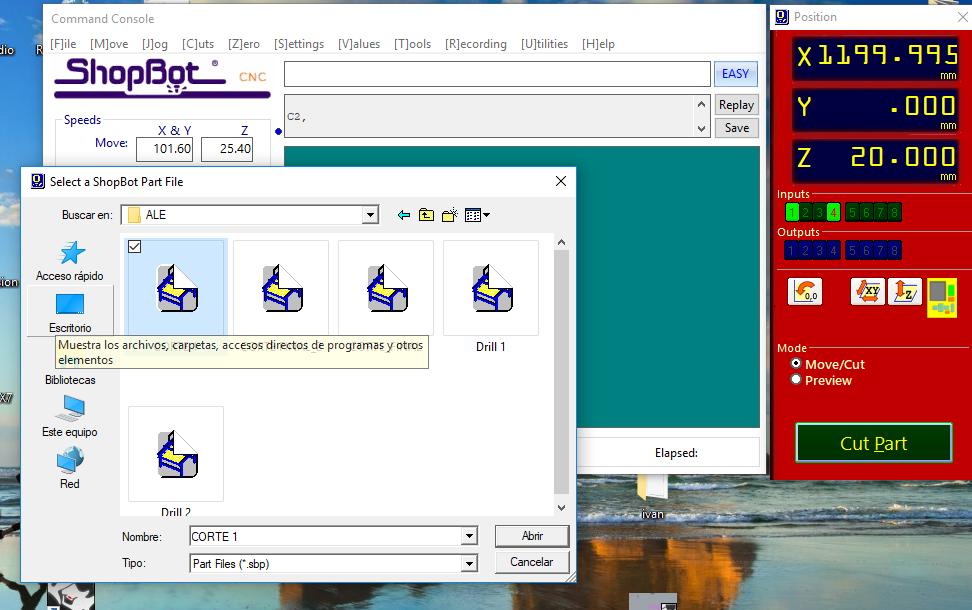The height and width of the screenshot is (610, 972).
Task: Select Escritorio in the places sidebar
Action: 70,312
